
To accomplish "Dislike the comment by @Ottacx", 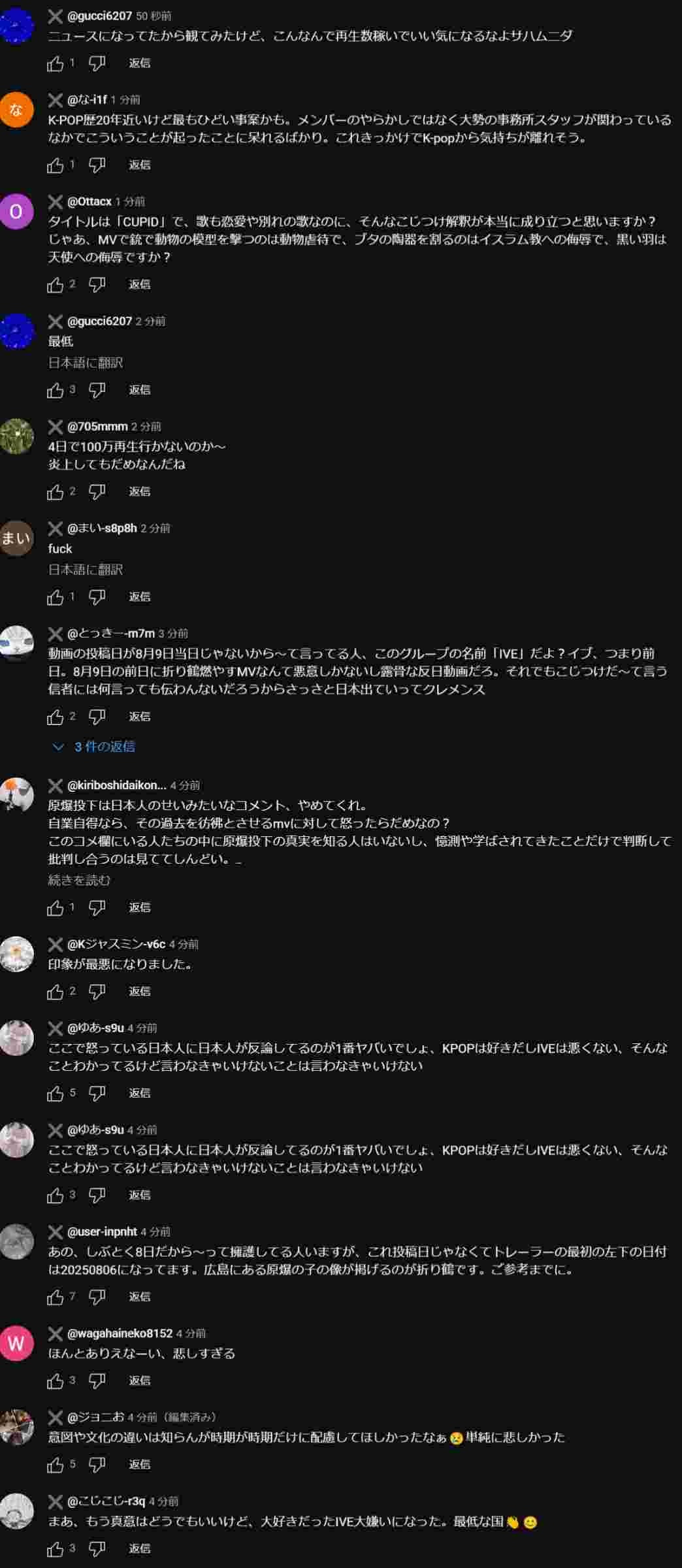I will [97, 284].
